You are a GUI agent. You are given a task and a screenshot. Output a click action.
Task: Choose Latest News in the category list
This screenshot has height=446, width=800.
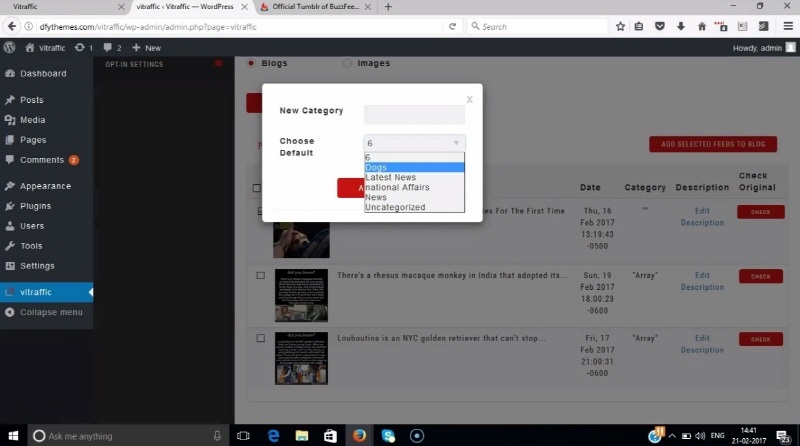pyautogui.click(x=414, y=177)
